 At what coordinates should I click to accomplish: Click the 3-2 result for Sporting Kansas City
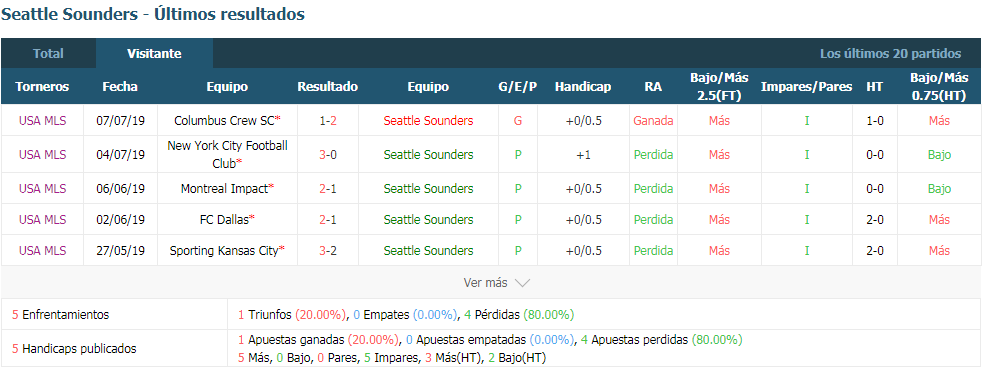click(x=328, y=251)
